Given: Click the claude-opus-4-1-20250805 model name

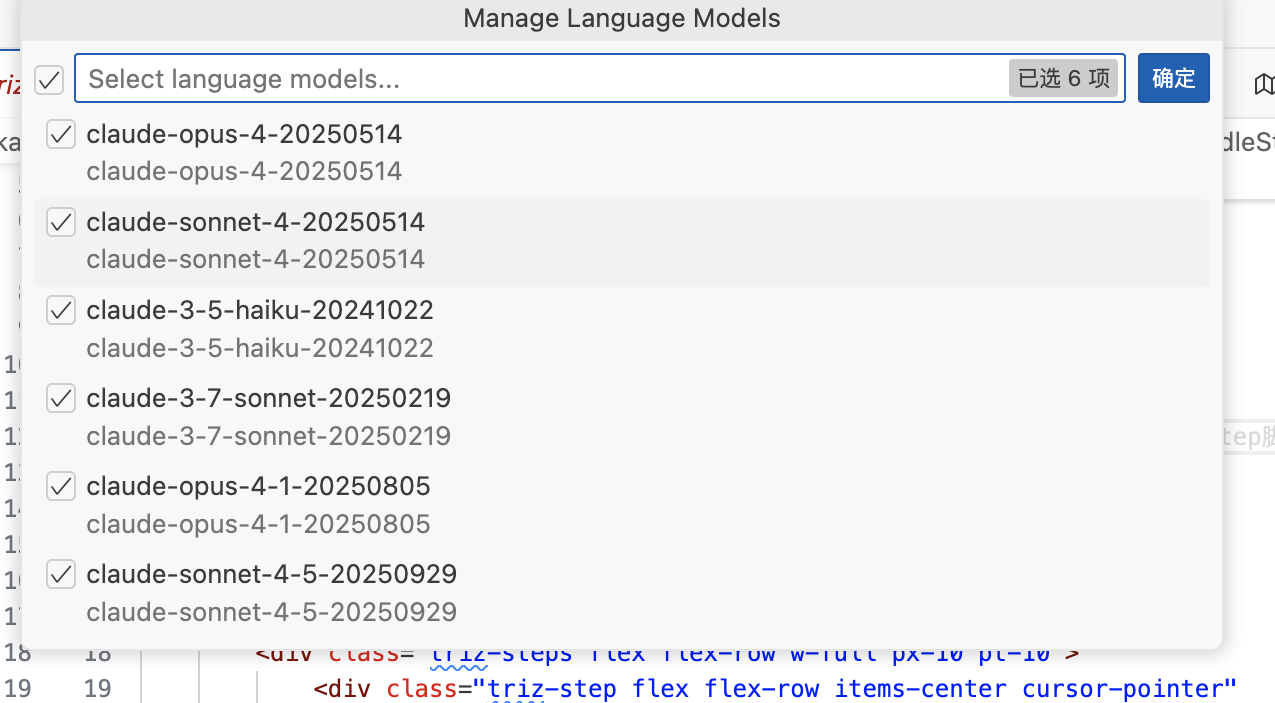Looking at the screenshot, I should click(x=258, y=486).
